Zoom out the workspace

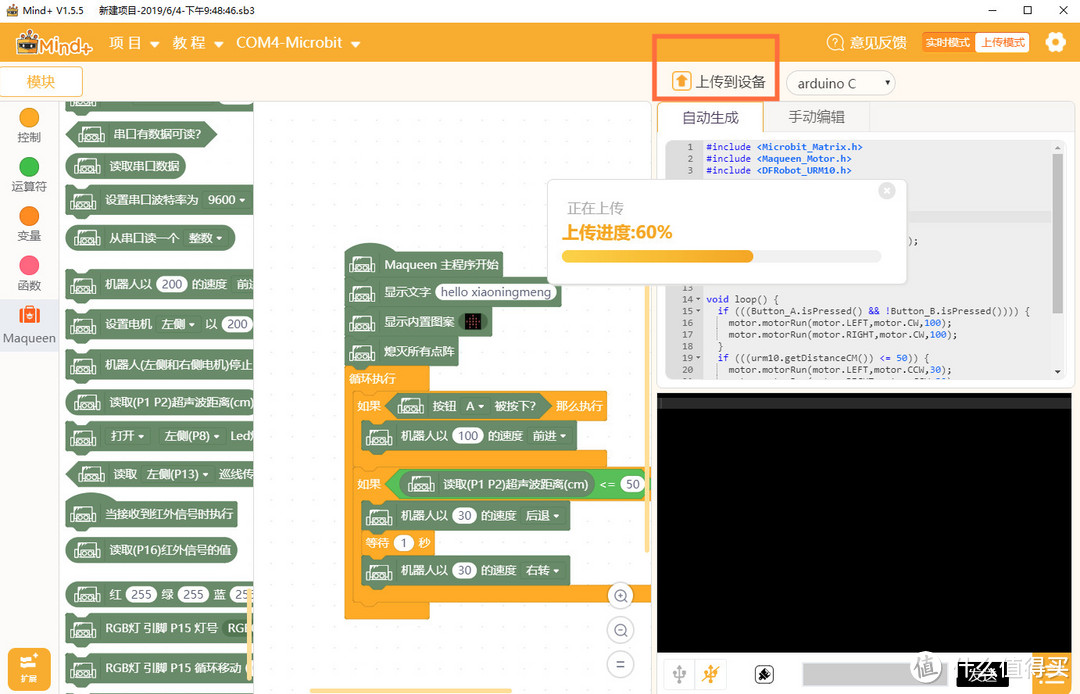(x=621, y=630)
